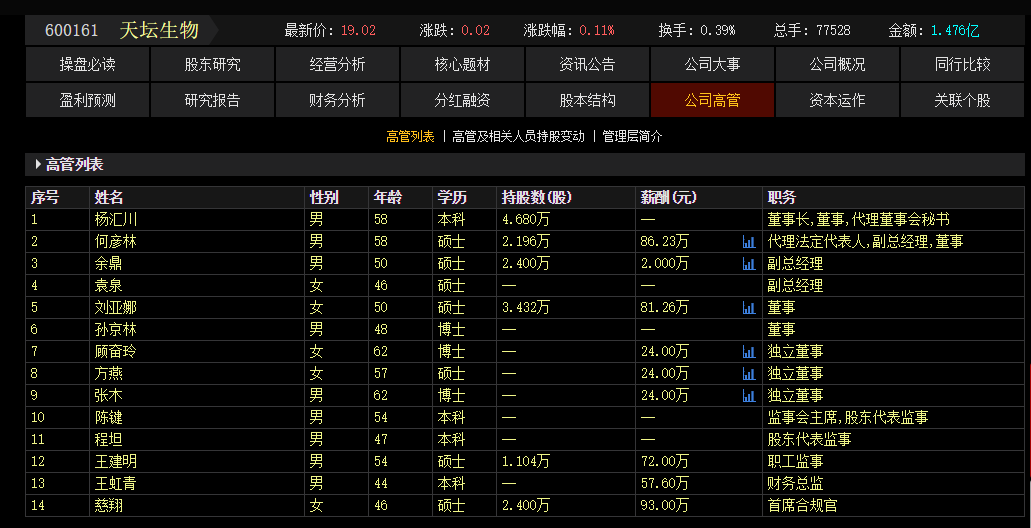Open the 公司概况 tab
1031x528 pixels.
pyautogui.click(x=837, y=64)
